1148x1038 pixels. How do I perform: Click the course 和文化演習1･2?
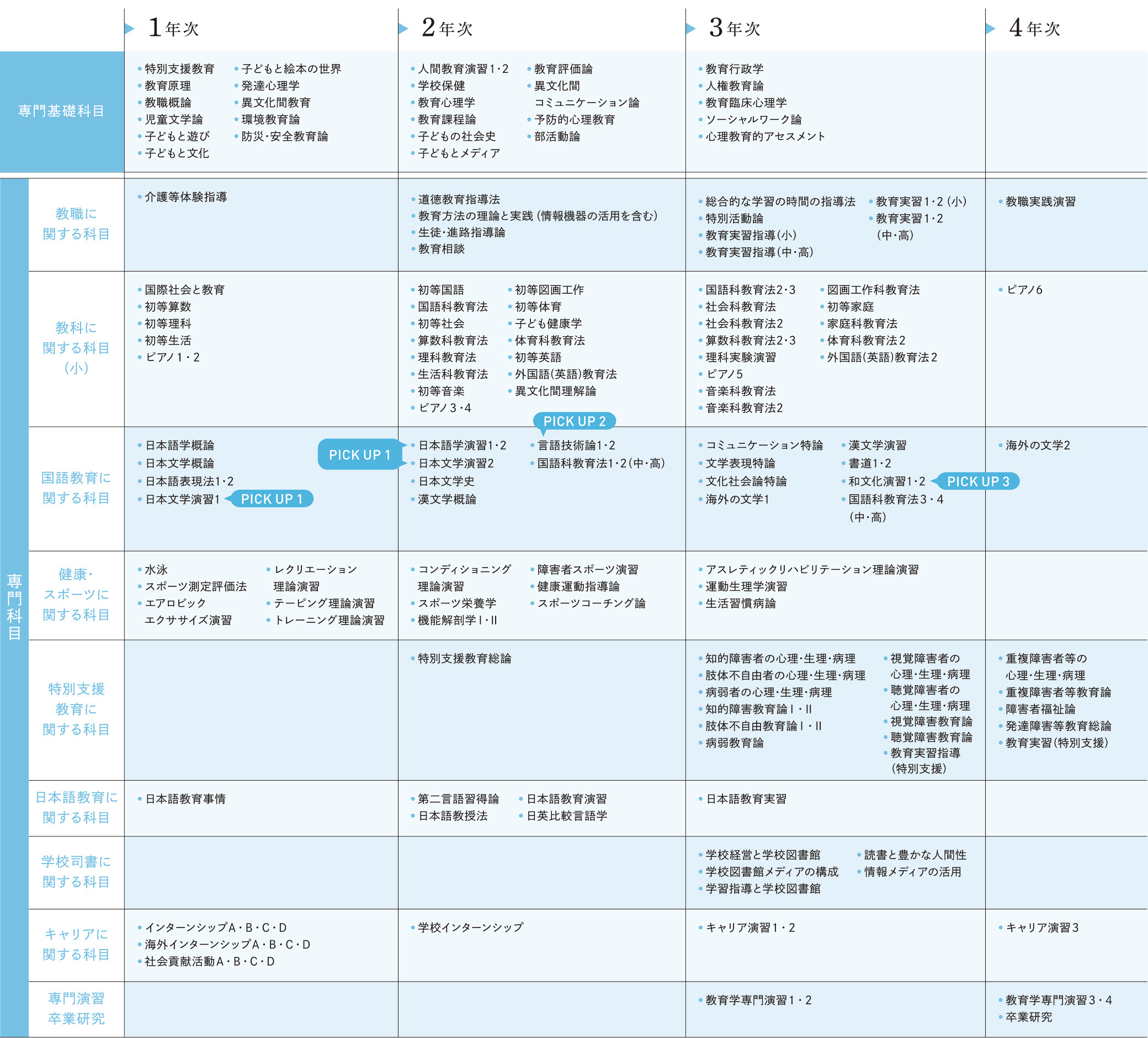(x=886, y=481)
